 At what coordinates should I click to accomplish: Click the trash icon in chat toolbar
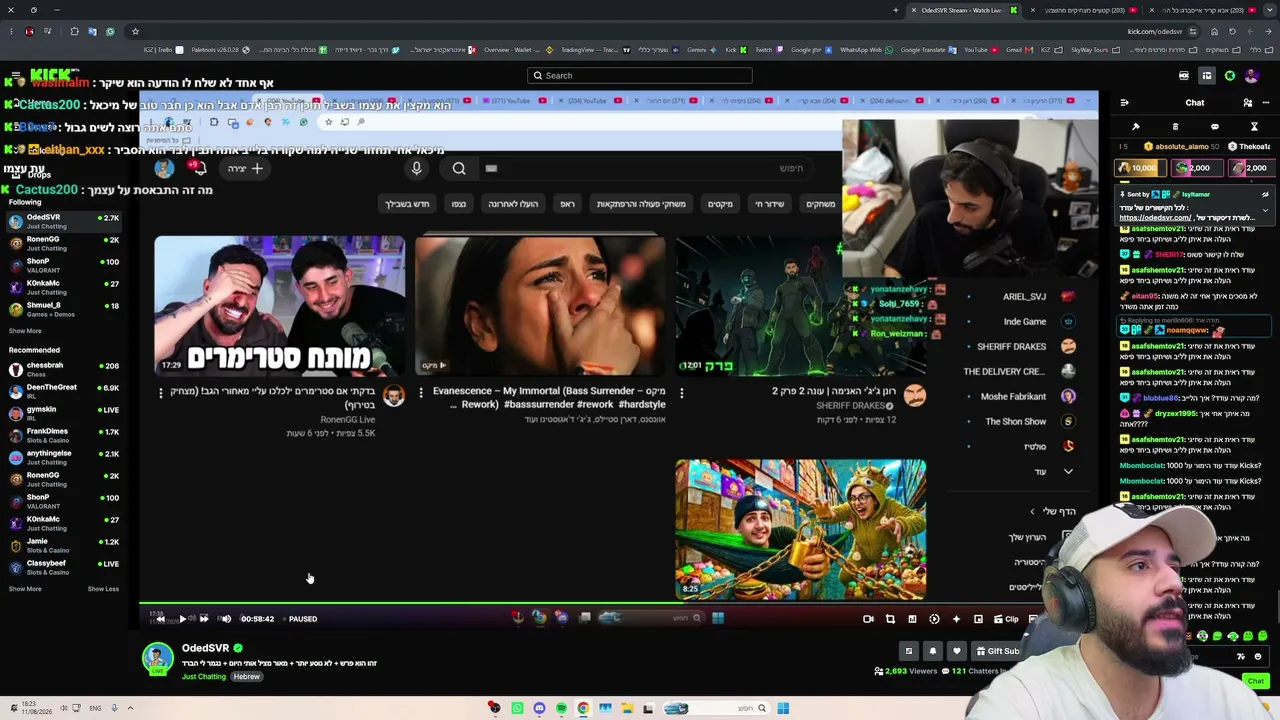pos(1175,127)
